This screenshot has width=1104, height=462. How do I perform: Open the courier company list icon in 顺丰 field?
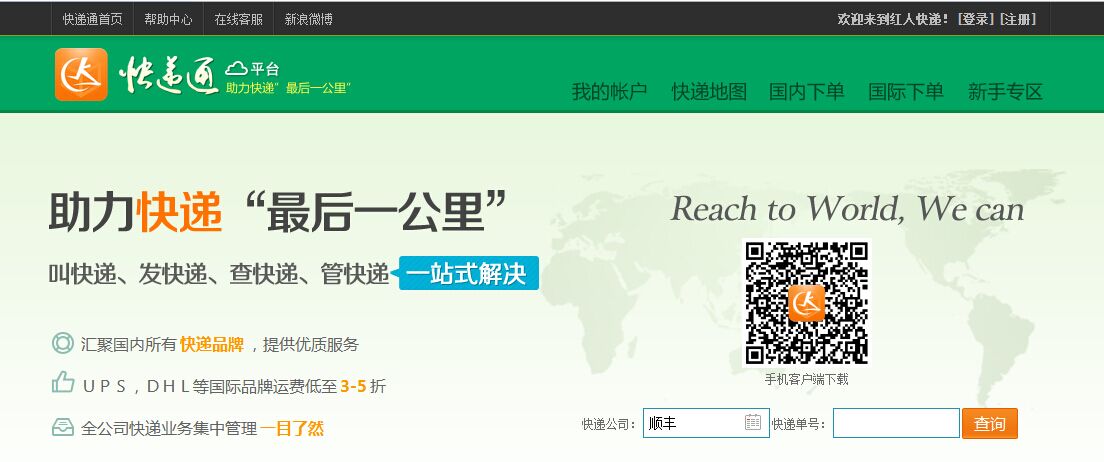click(753, 423)
